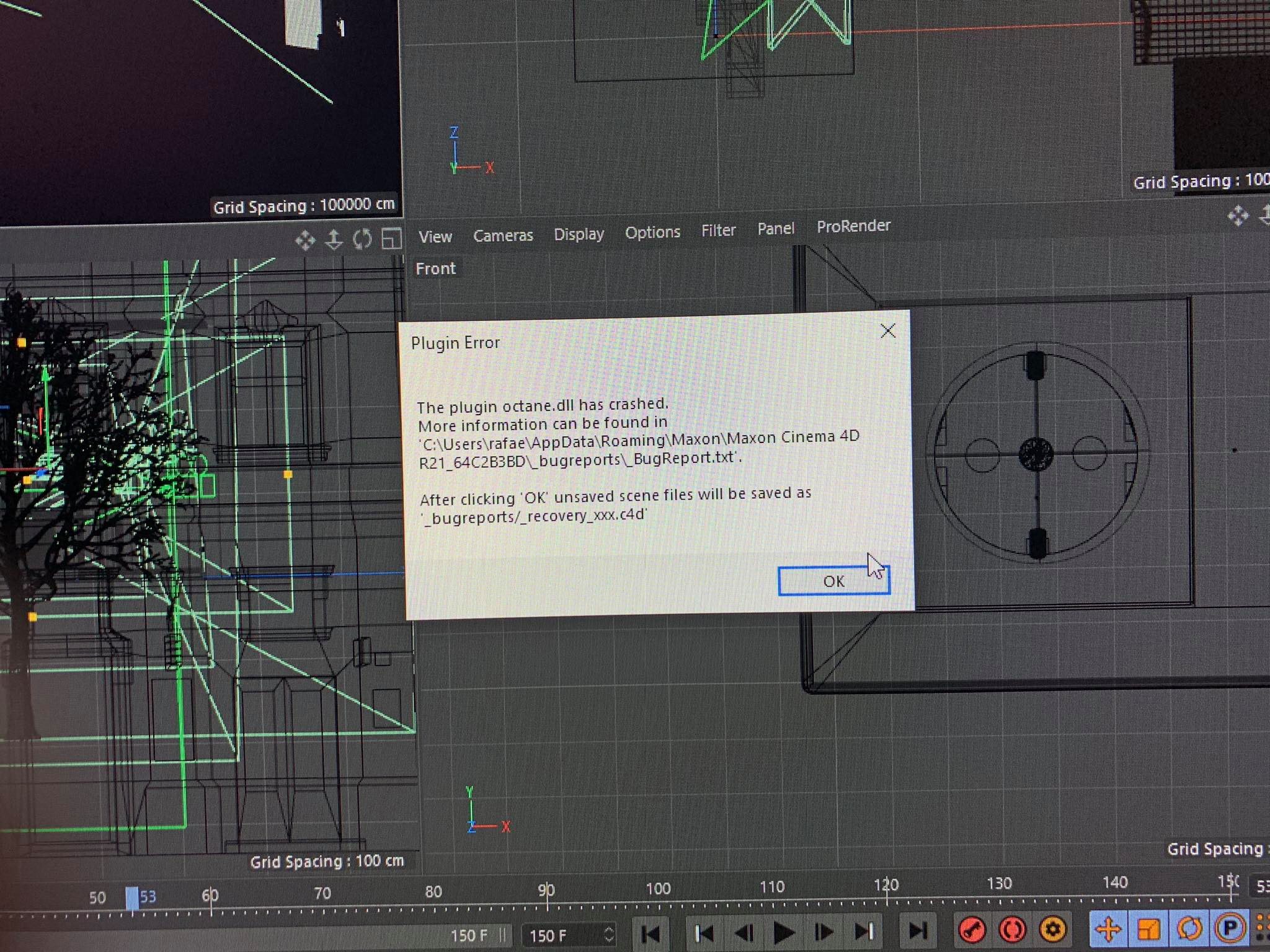1270x952 pixels.
Task: Close the Plugin Error dialog
Action: (888, 331)
